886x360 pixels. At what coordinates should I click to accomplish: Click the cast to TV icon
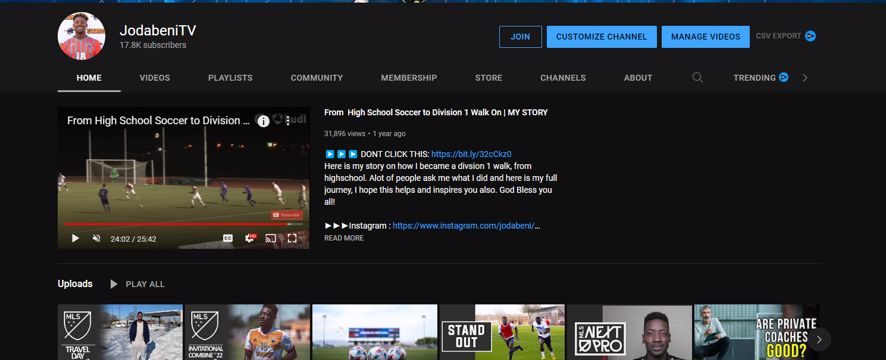(x=271, y=238)
